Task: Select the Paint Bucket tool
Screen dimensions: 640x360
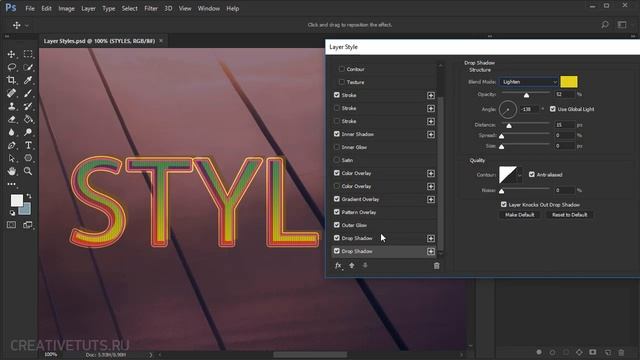Action: pos(28,120)
